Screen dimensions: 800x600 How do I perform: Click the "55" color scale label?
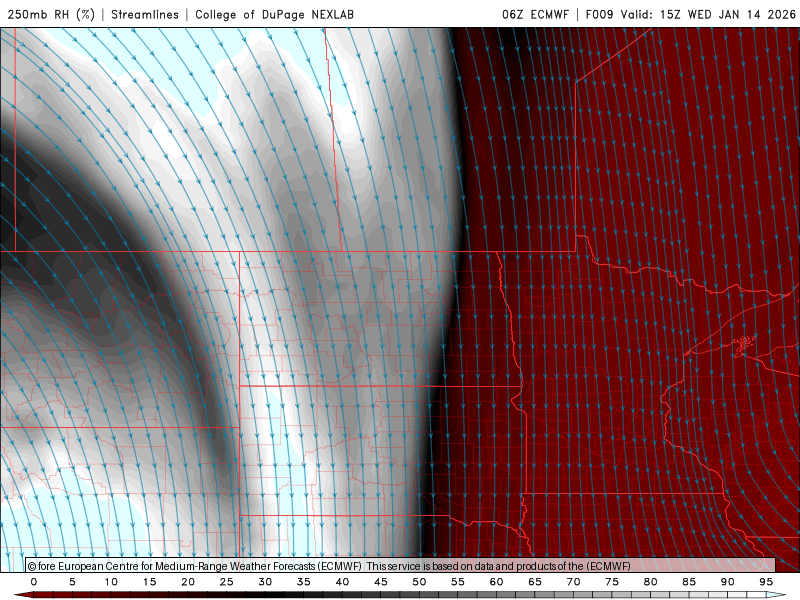pos(458,582)
